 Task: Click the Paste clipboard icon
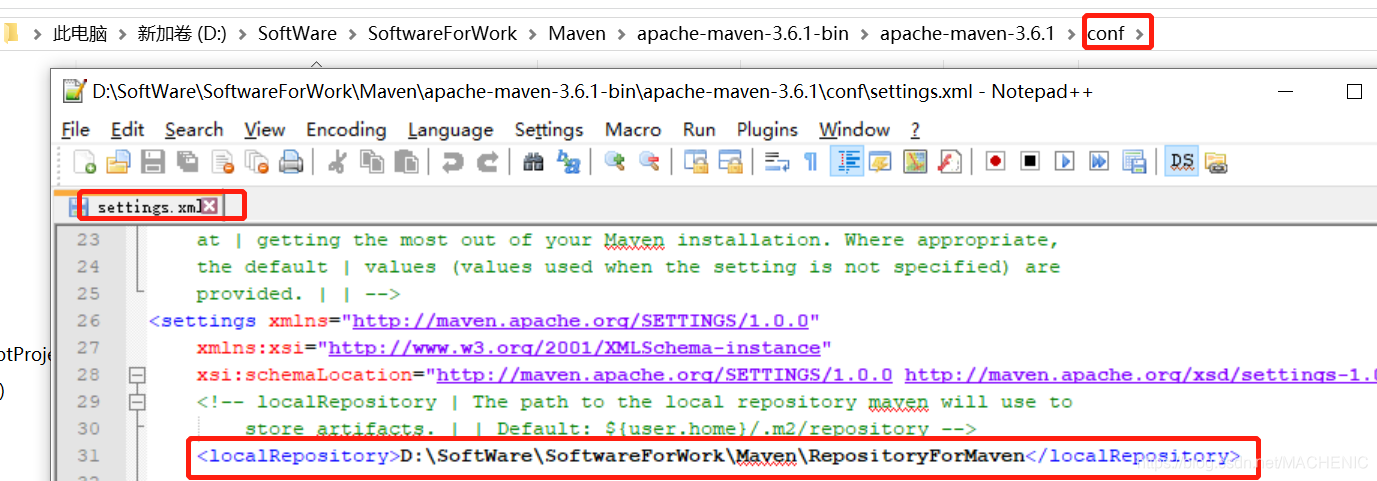406,162
